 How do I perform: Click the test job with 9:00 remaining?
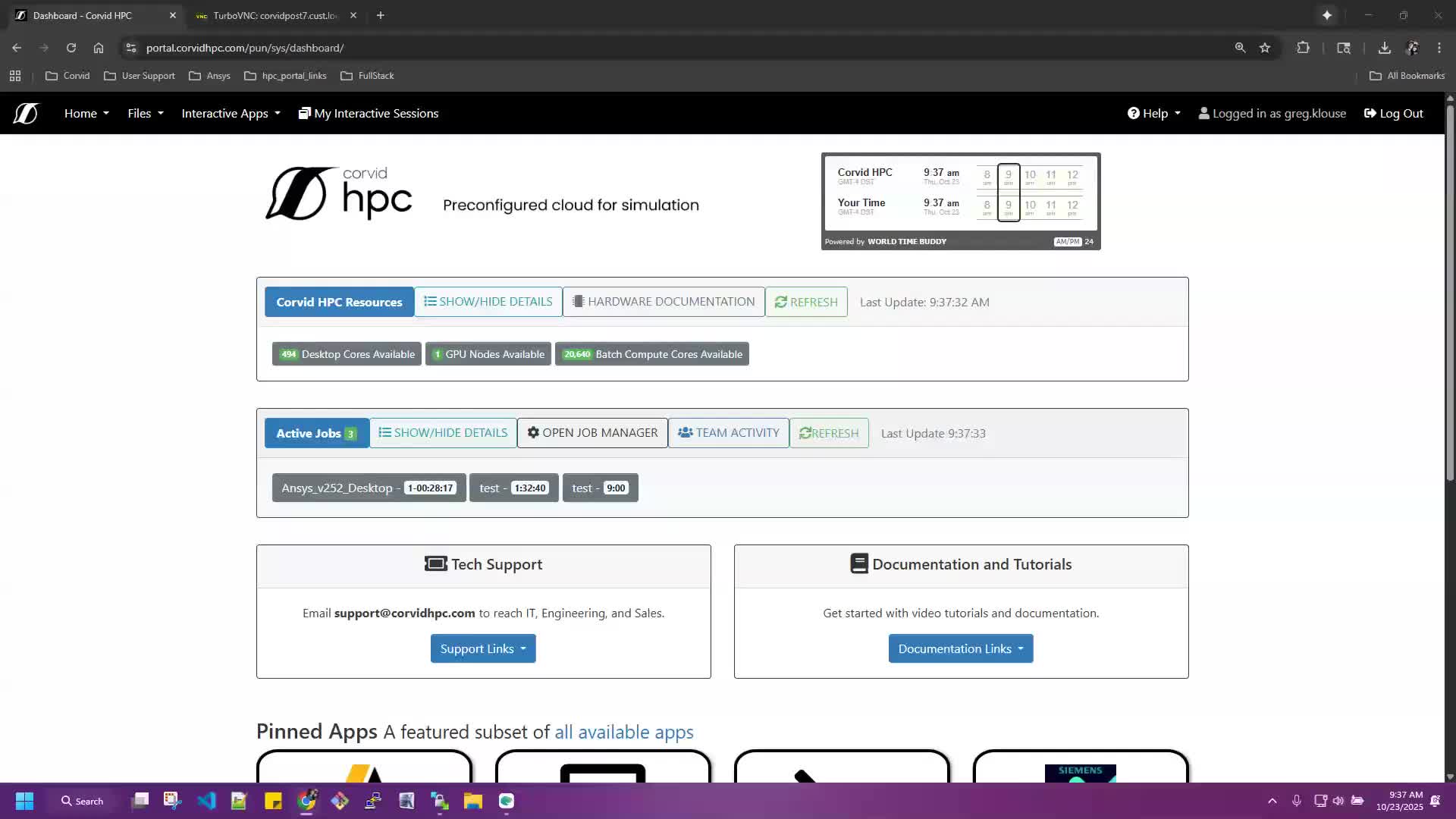[x=600, y=488]
